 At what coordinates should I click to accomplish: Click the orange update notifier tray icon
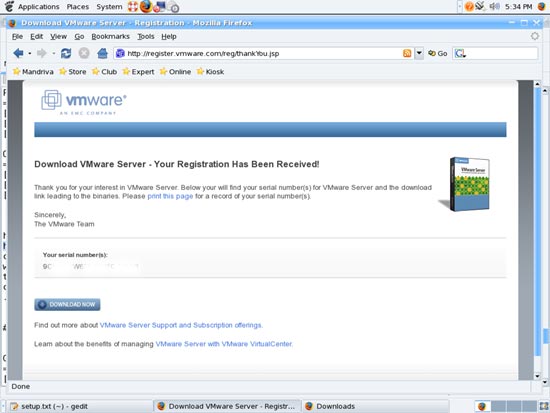[469, 6]
